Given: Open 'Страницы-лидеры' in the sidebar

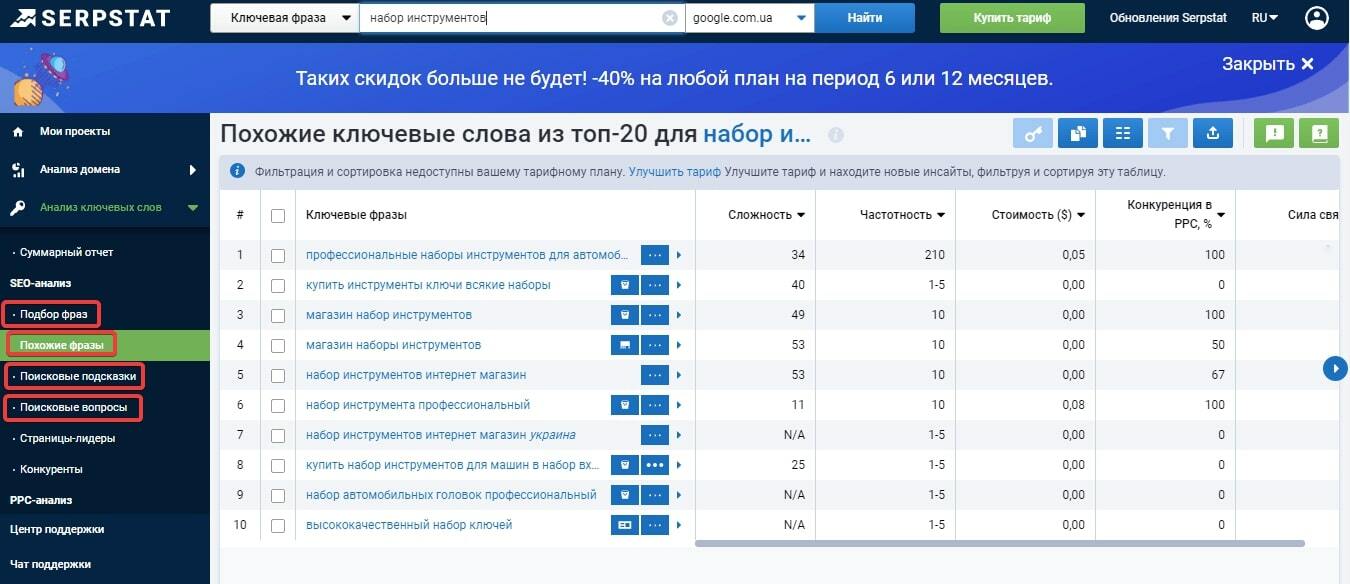Looking at the screenshot, I should pos(67,438).
